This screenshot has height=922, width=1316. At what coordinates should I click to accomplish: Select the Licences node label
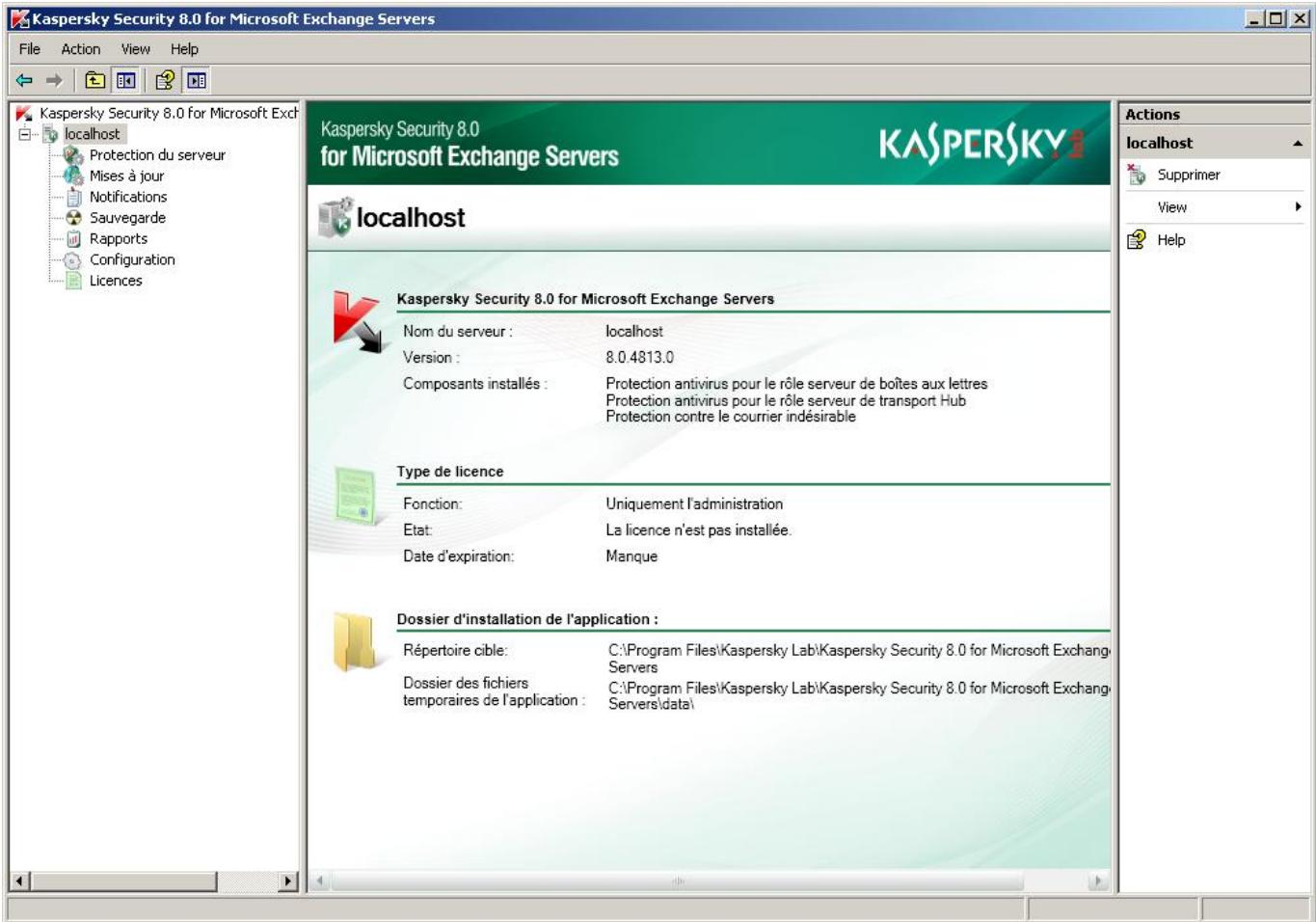116,281
